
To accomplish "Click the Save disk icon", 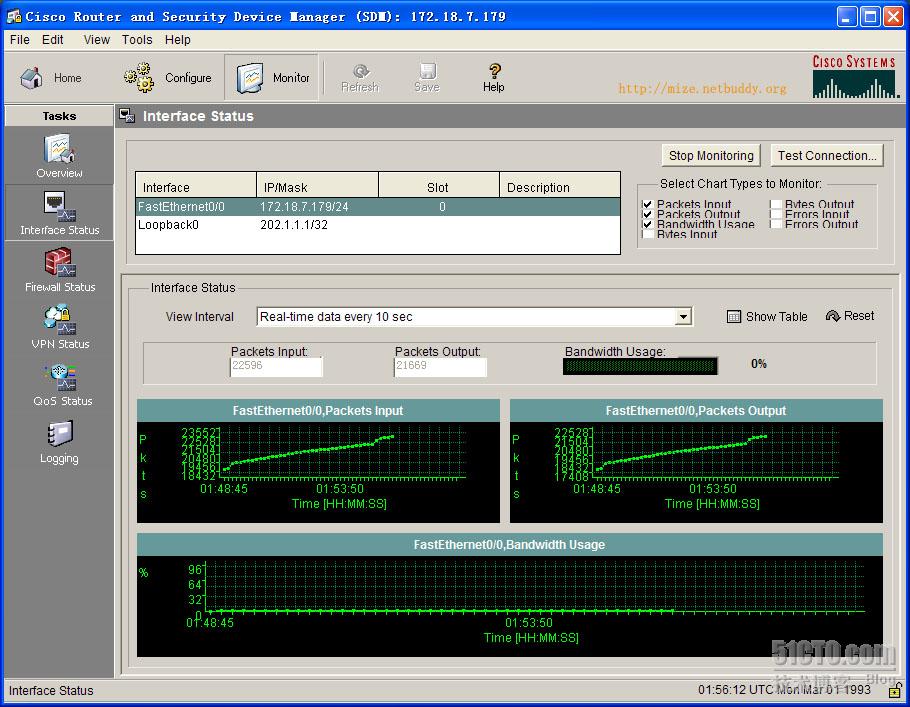I will [428, 71].
